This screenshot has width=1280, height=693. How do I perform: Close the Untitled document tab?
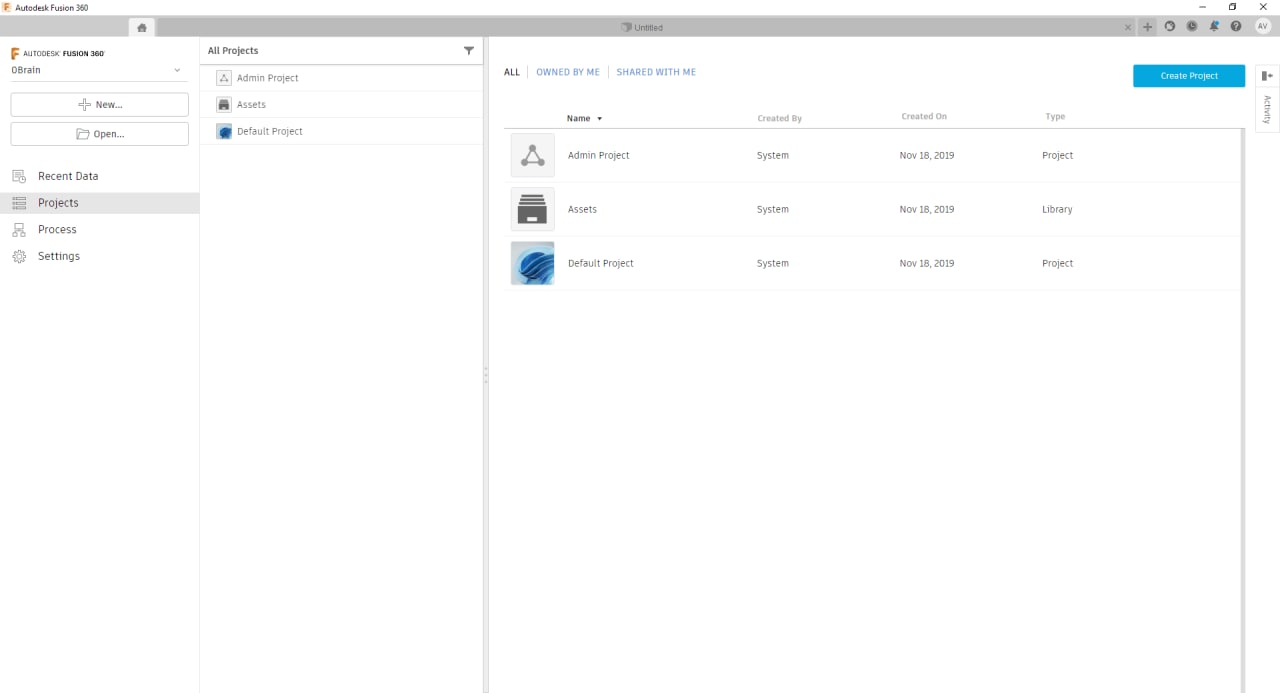coord(1129,28)
